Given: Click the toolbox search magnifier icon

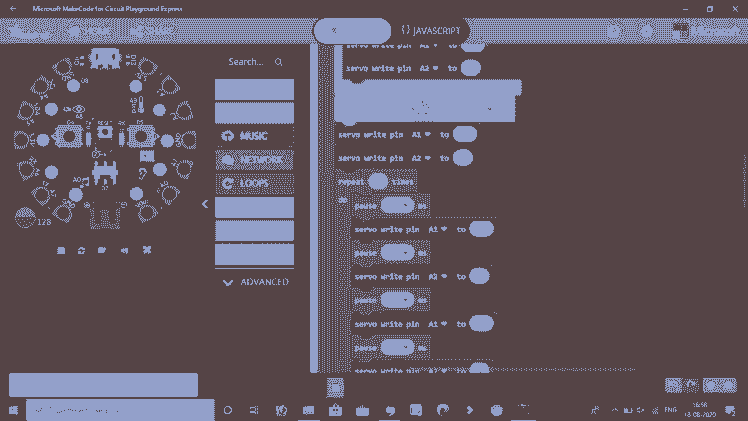Looking at the screenshot, I should point(279,62).
